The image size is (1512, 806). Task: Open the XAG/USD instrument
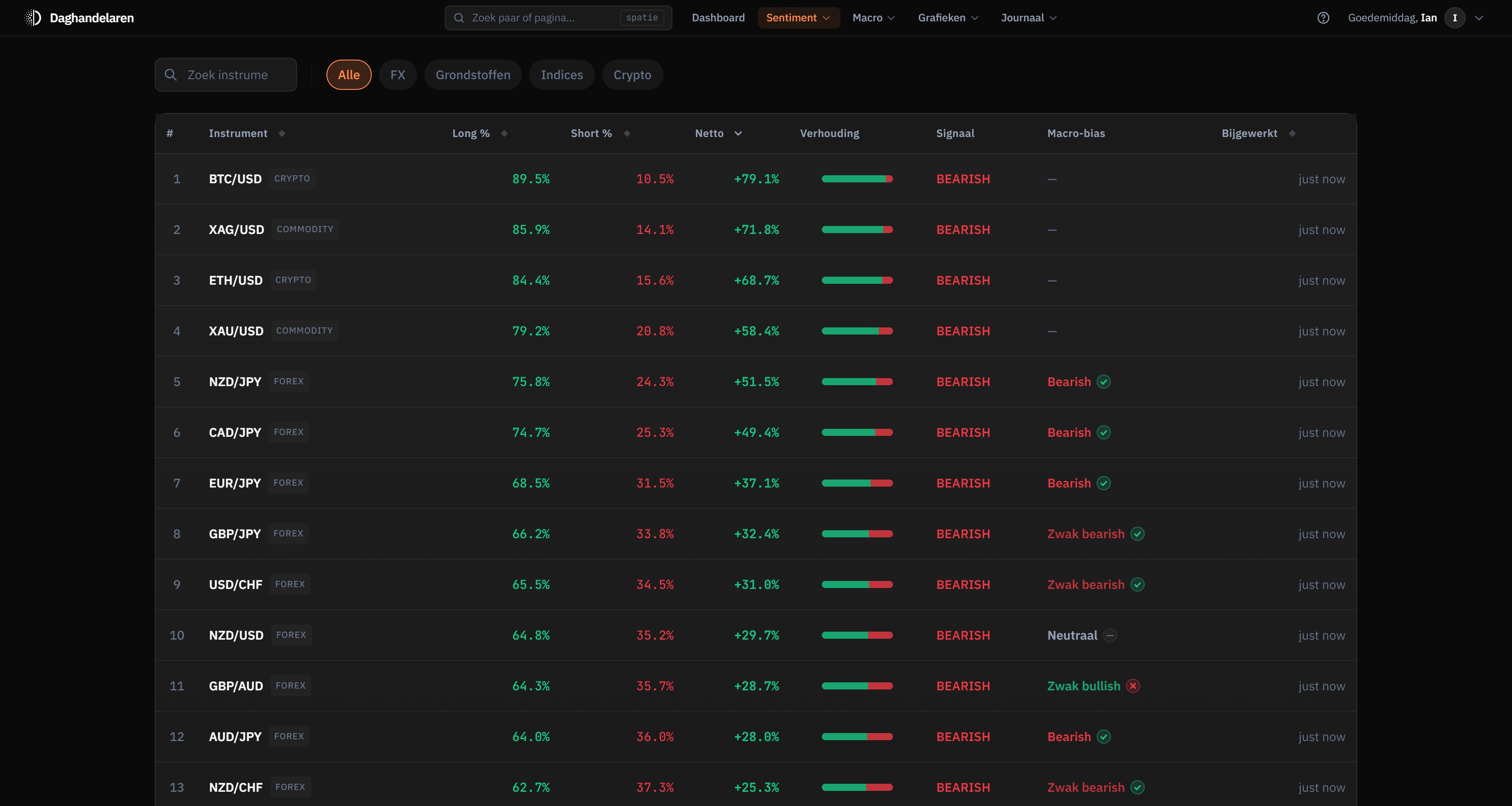pyautogui.click(x=236, y=230)
